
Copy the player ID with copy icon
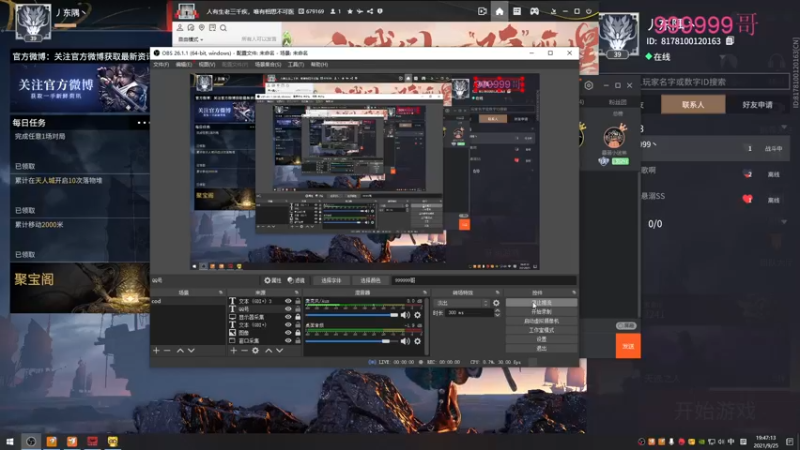730,41
